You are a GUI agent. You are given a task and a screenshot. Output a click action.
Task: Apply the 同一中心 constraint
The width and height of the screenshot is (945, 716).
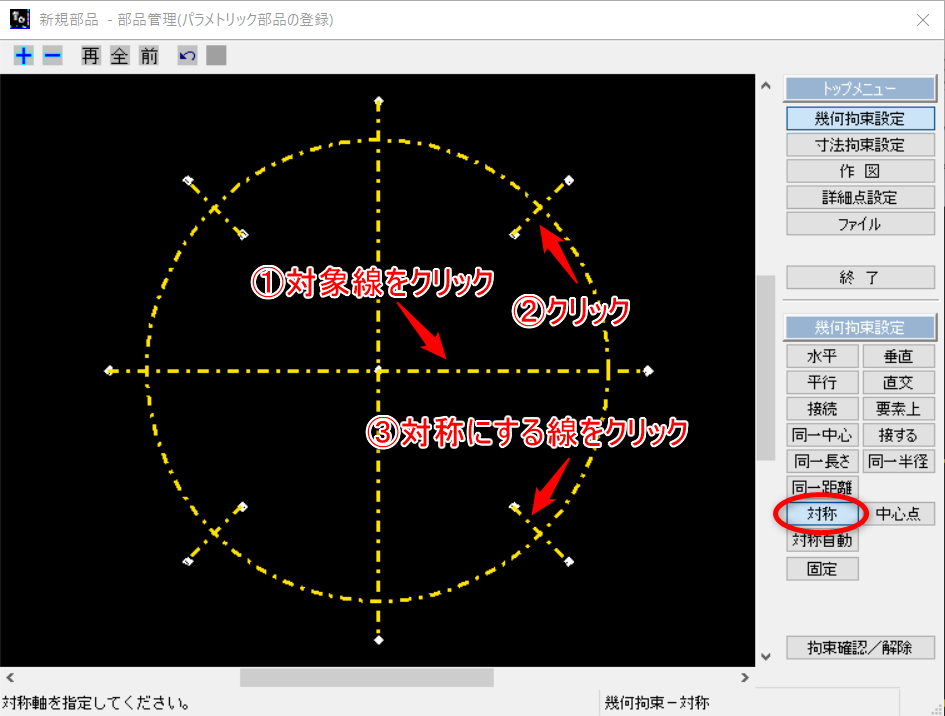click(822, 435)
